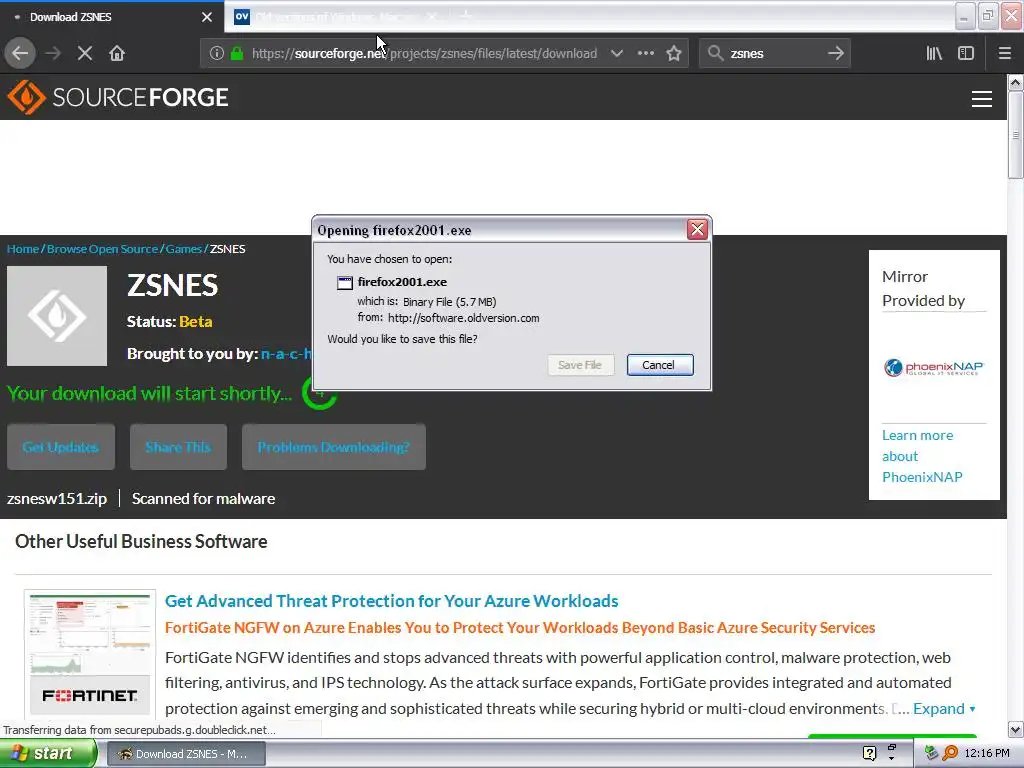This screenshot has height=768, width=1024.
Task: Toggle the sidebar view icon
Action: (966, 53)
